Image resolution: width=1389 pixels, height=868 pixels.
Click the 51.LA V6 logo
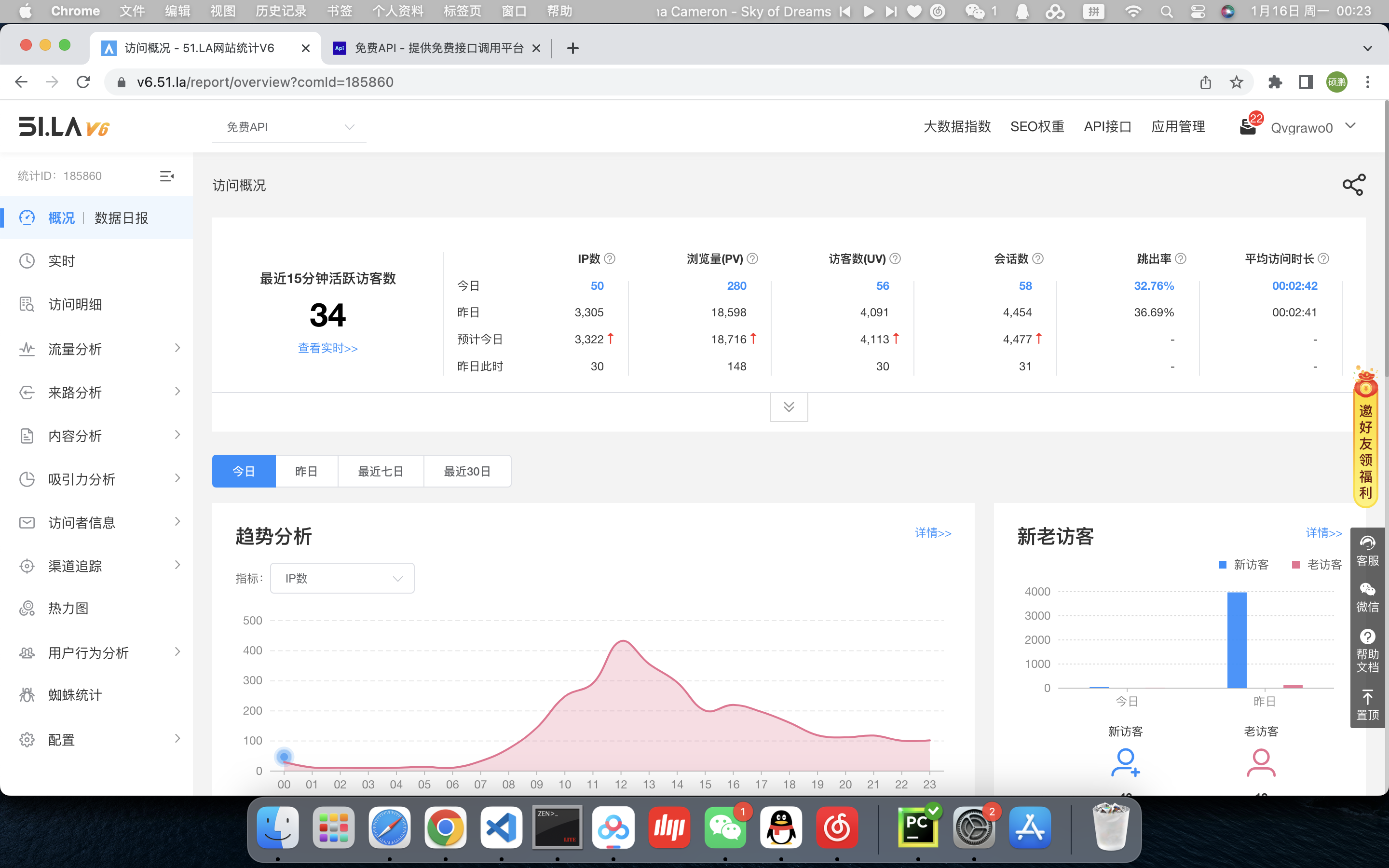[64, 127]
